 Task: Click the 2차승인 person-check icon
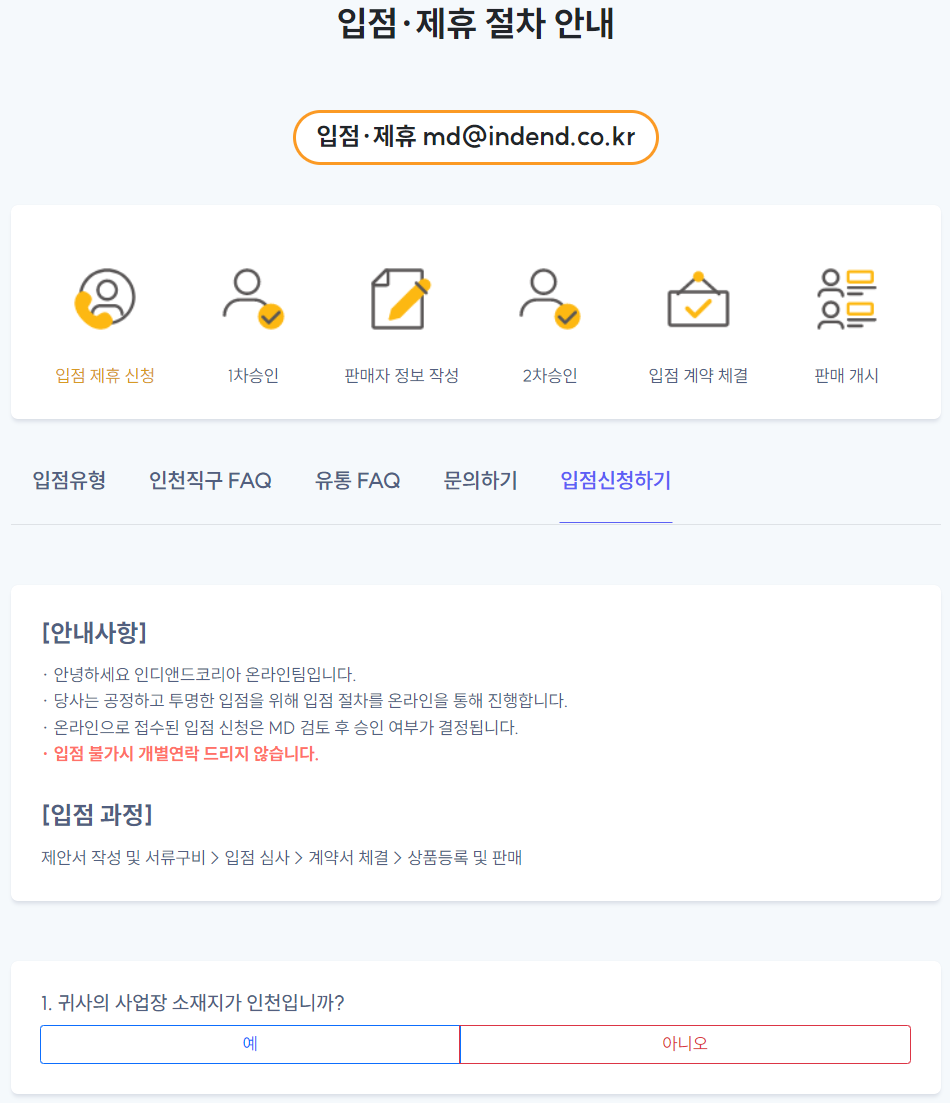tap(550, 298)
